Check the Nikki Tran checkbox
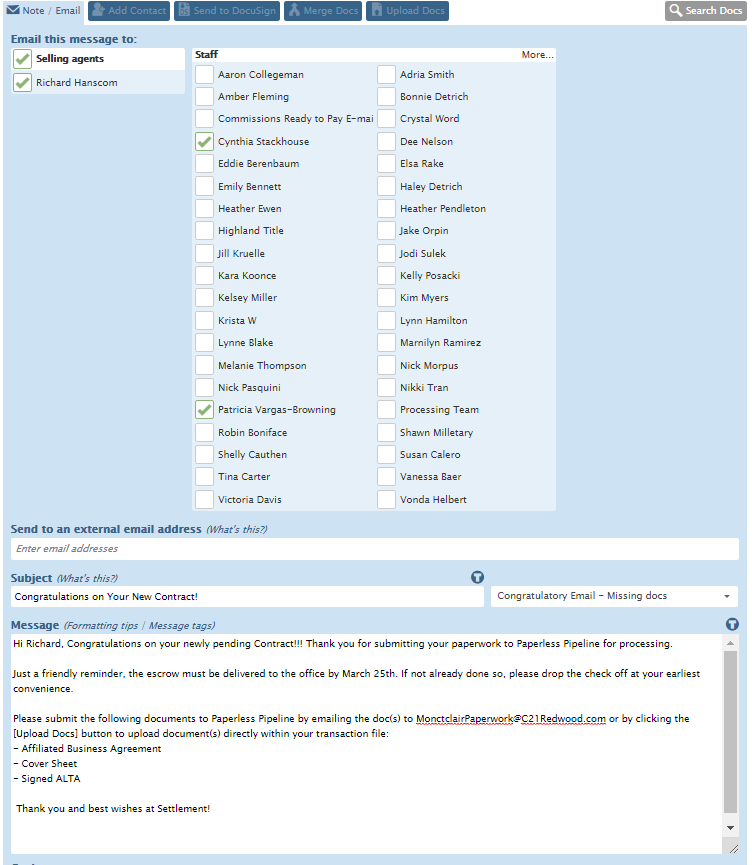Viewport: 752px width, 865px height. [x=386, y=388]
